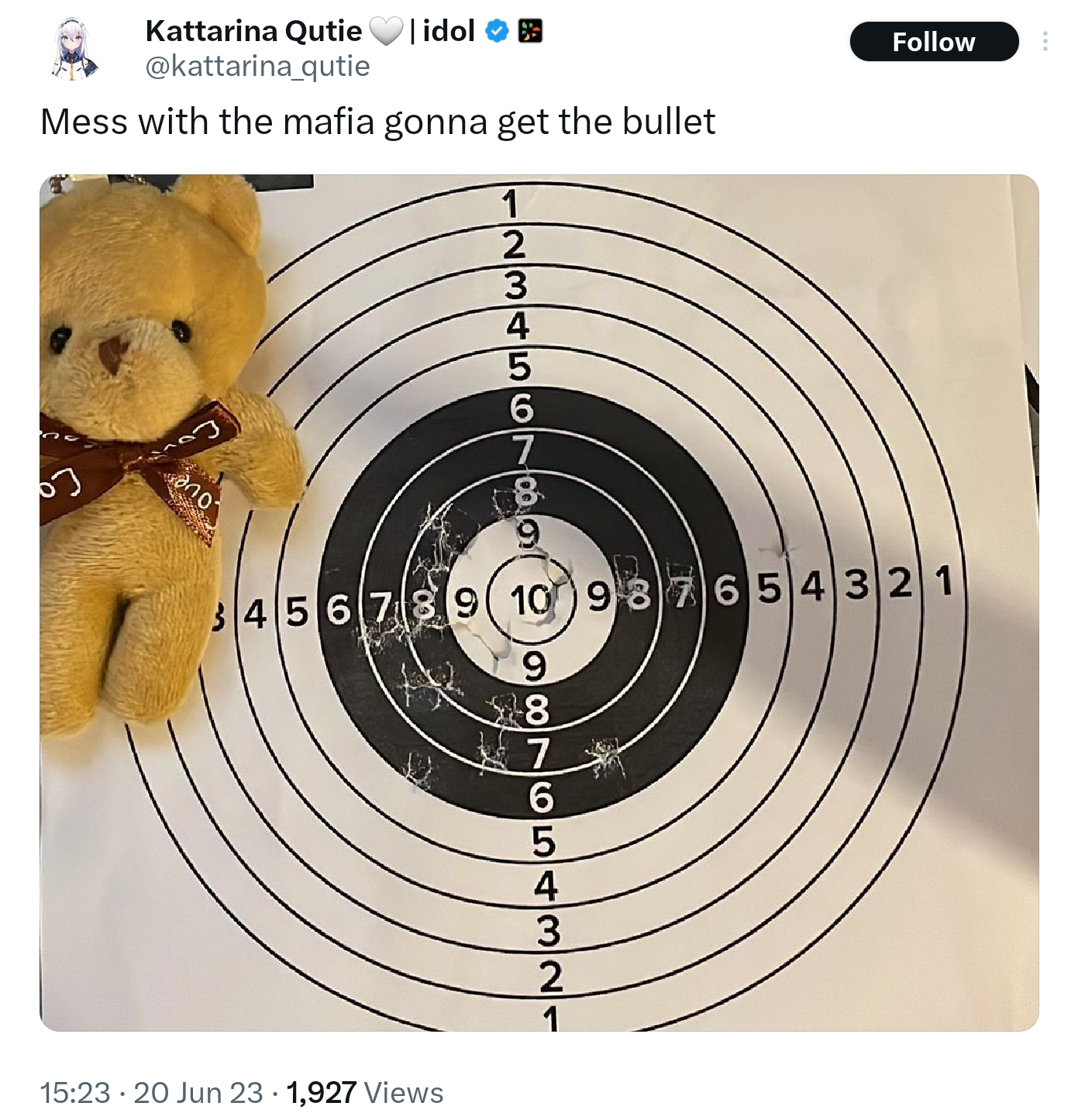Screen dimensions: 1078x1120
Task: Click the white heart emoji in name
Action: click(x=386, y=32)
